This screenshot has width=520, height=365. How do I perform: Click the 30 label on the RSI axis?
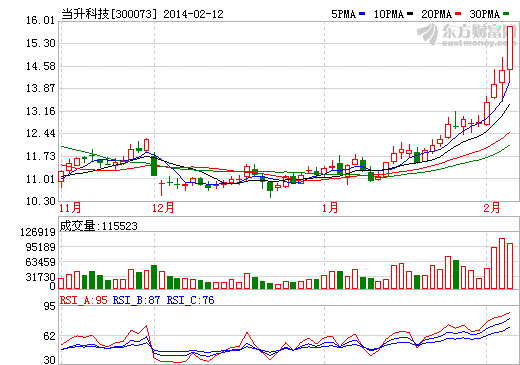(x=49, y=360)
